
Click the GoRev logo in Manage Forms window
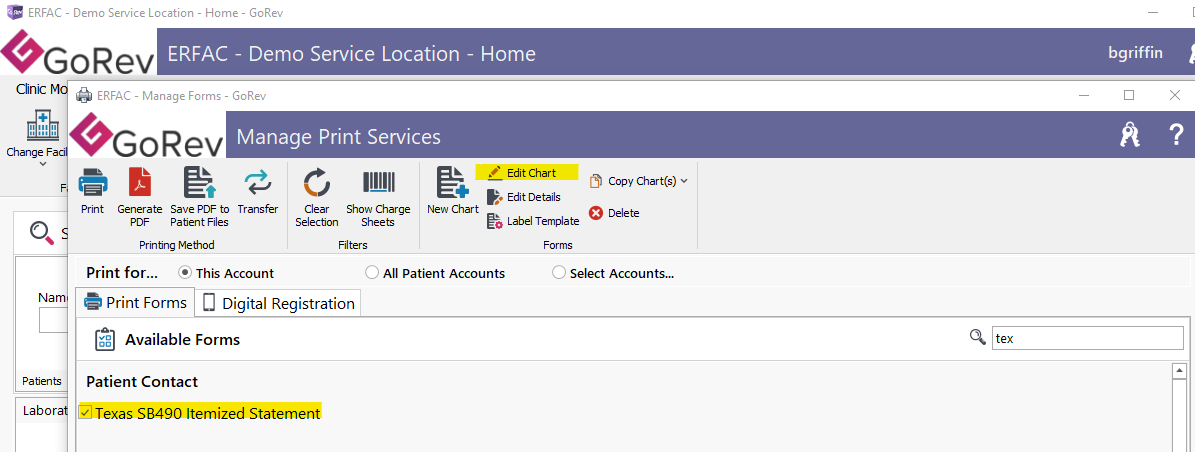tap(147, 136)
